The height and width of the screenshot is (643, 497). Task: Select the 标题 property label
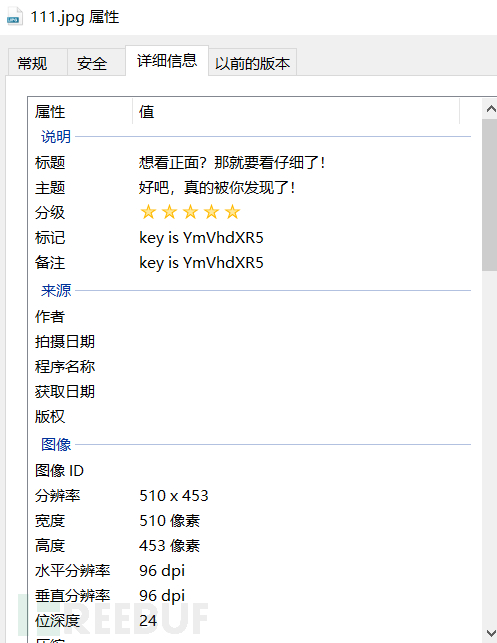click(50, 162)
